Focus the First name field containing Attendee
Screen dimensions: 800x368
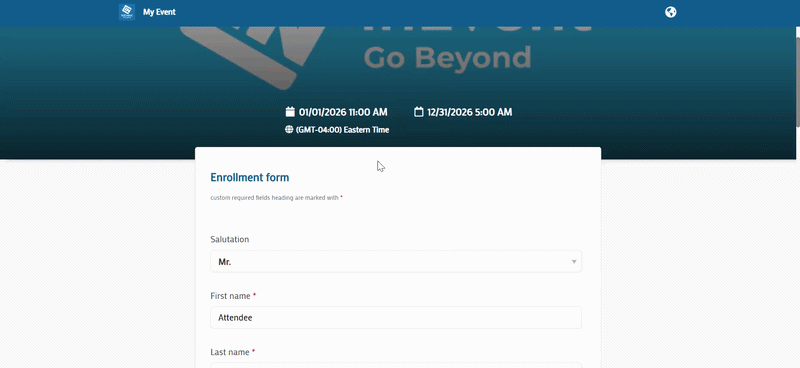(396, 317)
